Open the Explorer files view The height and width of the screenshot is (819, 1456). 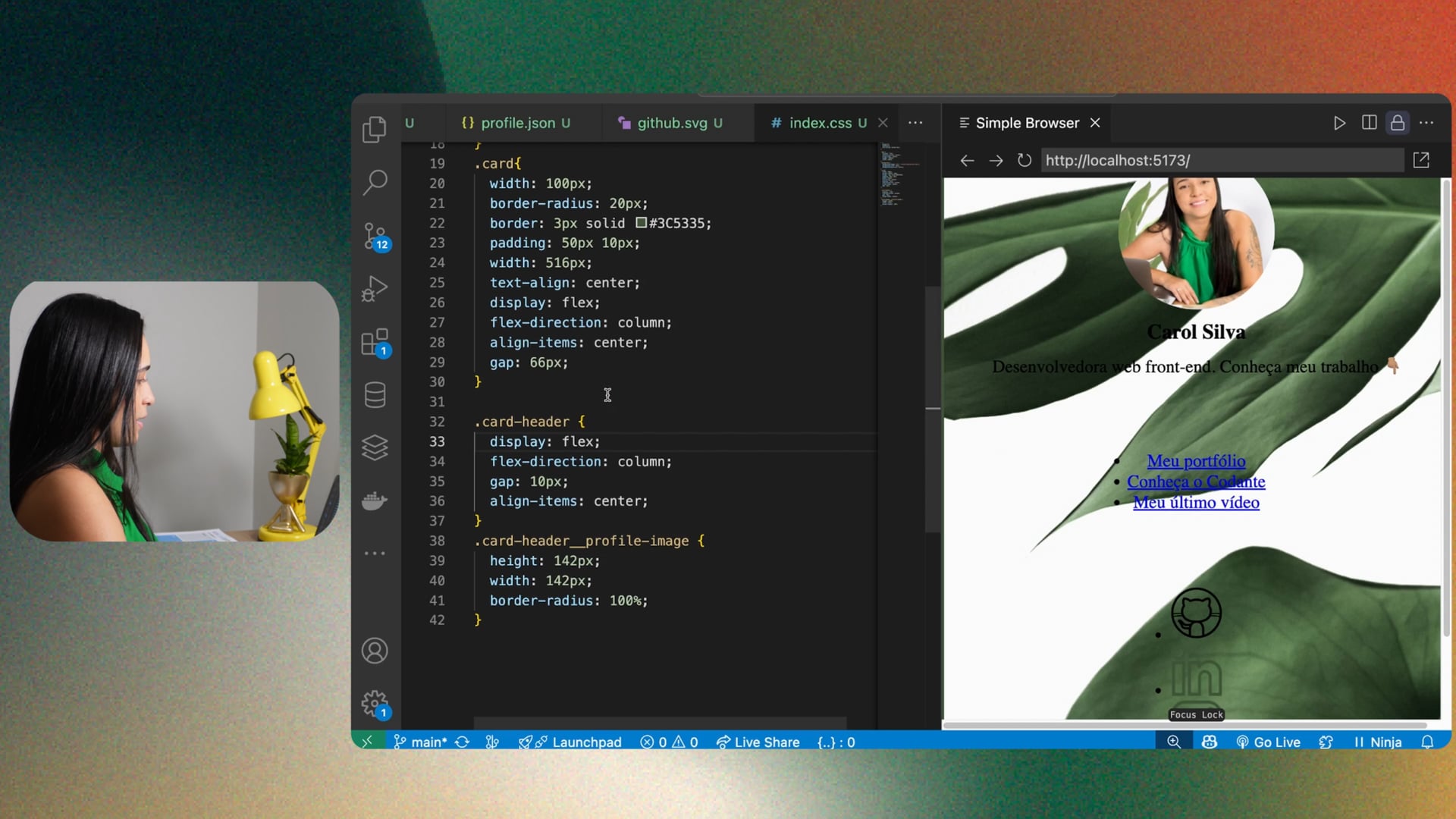[375, 130]
